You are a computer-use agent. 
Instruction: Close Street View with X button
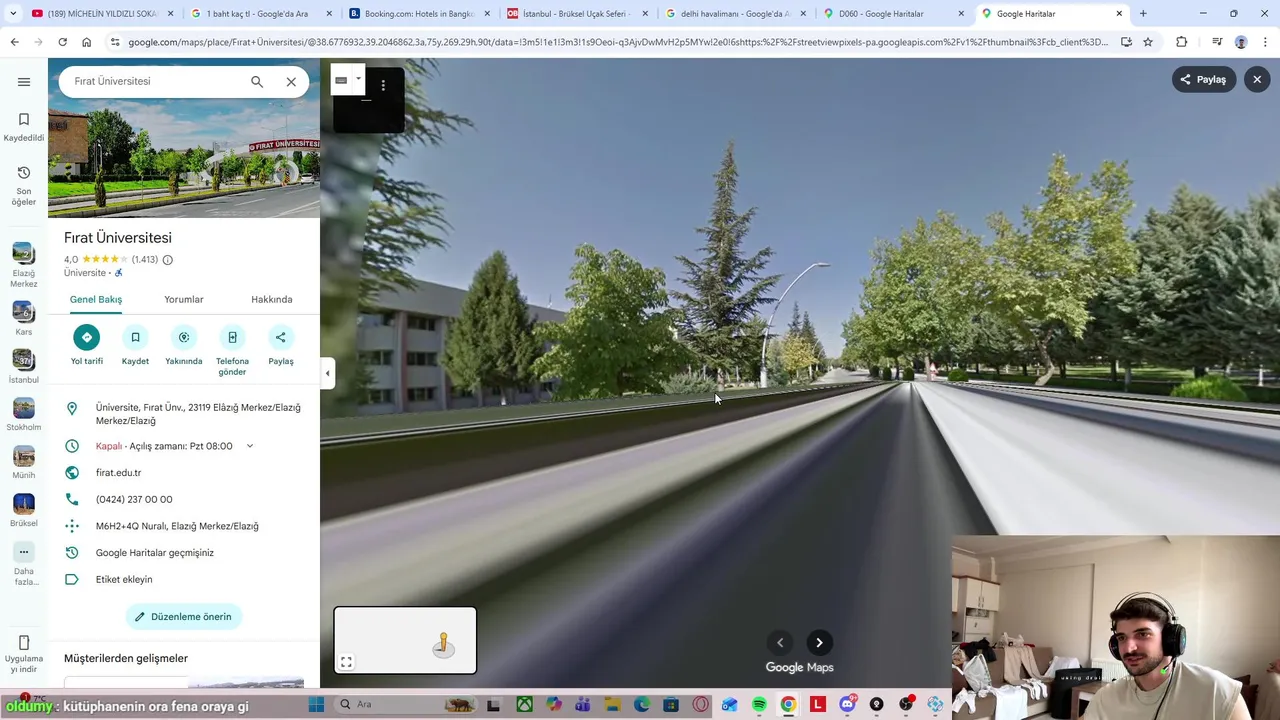[1257, 80]
